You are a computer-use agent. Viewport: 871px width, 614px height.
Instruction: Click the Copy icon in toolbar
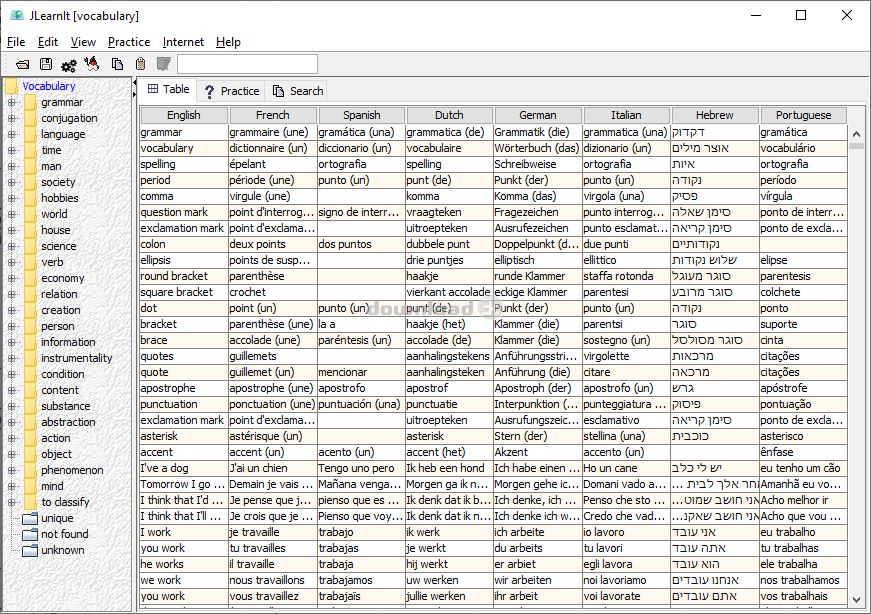click(x=117, y=65)
